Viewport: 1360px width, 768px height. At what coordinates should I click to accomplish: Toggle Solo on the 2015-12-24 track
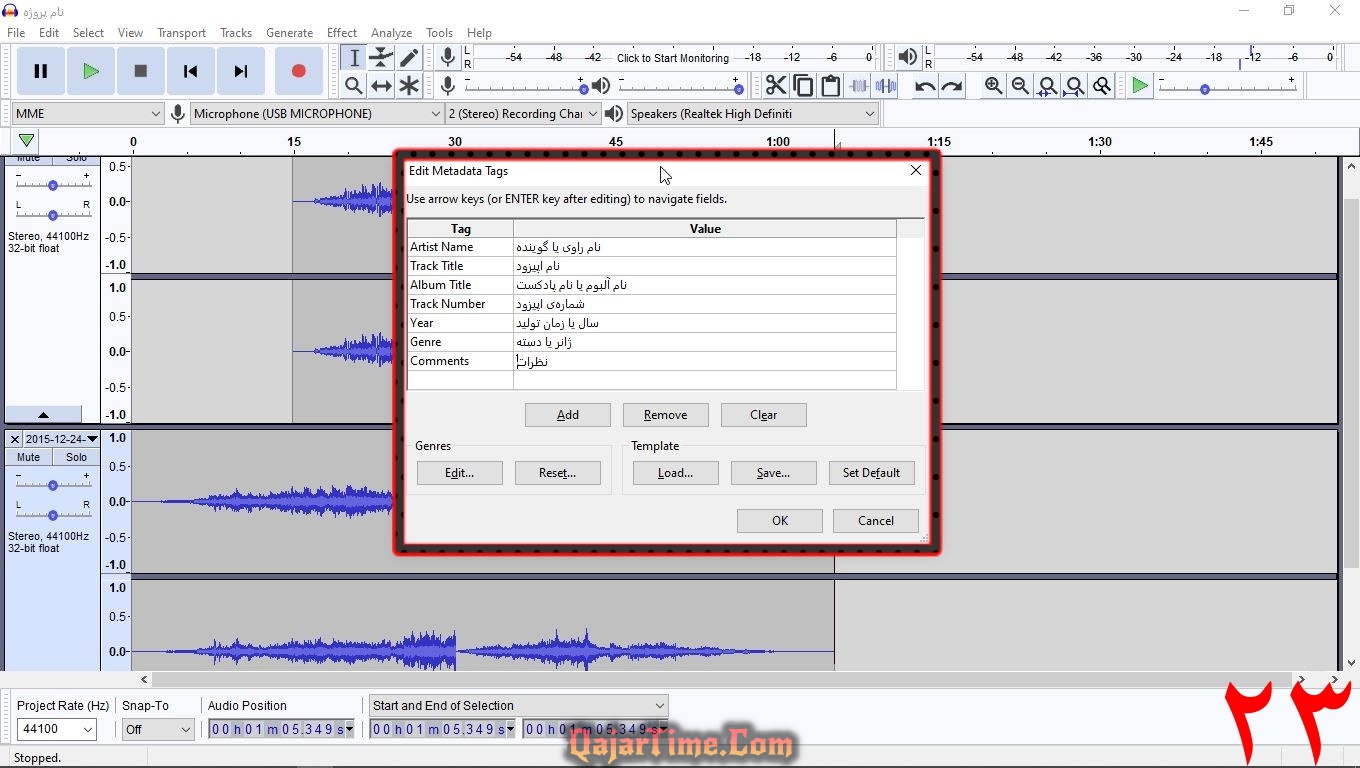click(76, 457)
